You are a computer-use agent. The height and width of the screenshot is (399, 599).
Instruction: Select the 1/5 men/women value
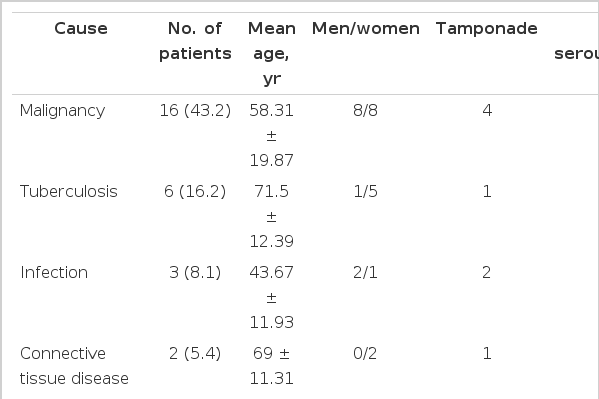(366, 191)
